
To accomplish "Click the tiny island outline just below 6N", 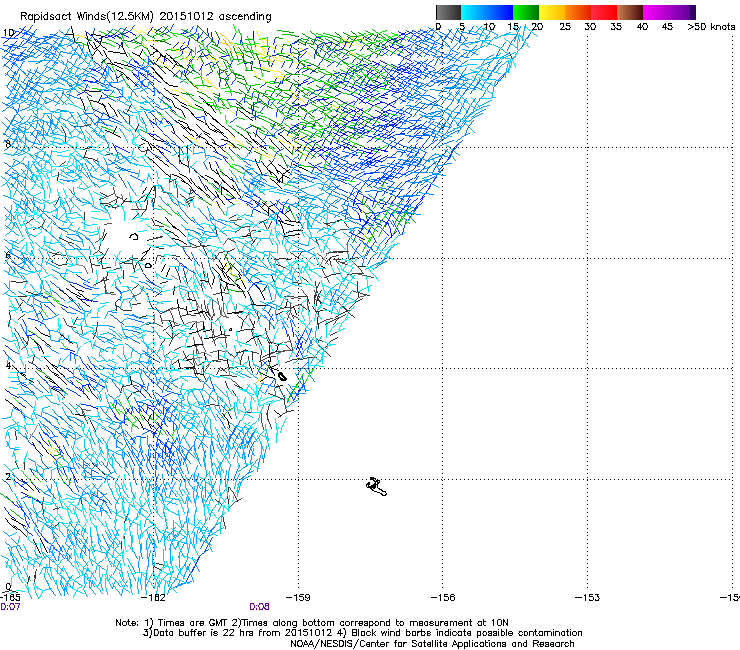I will pyautogui.click(x=148, y=266).
